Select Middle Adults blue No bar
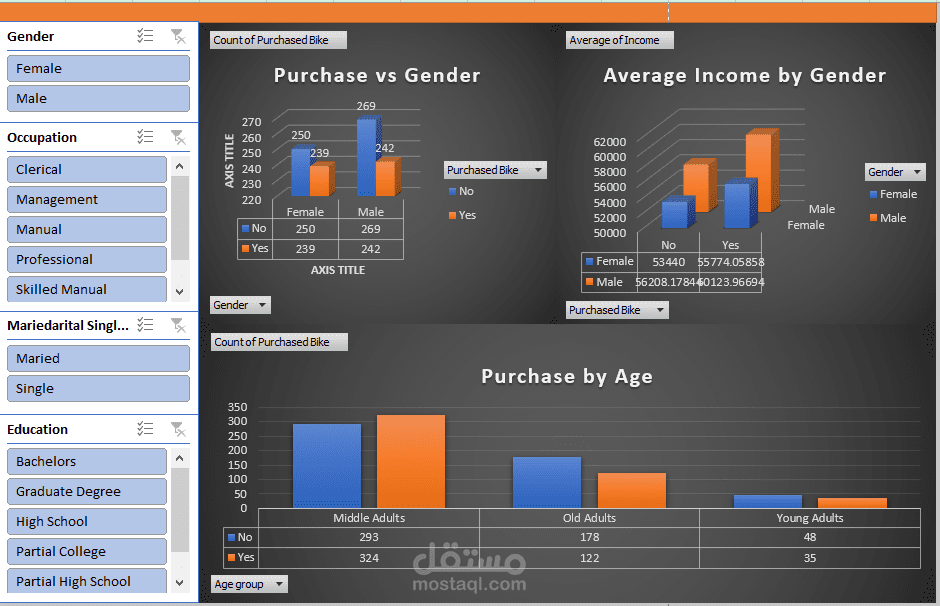The height and width of the screenshot is (606, 940). pos(327,466)
